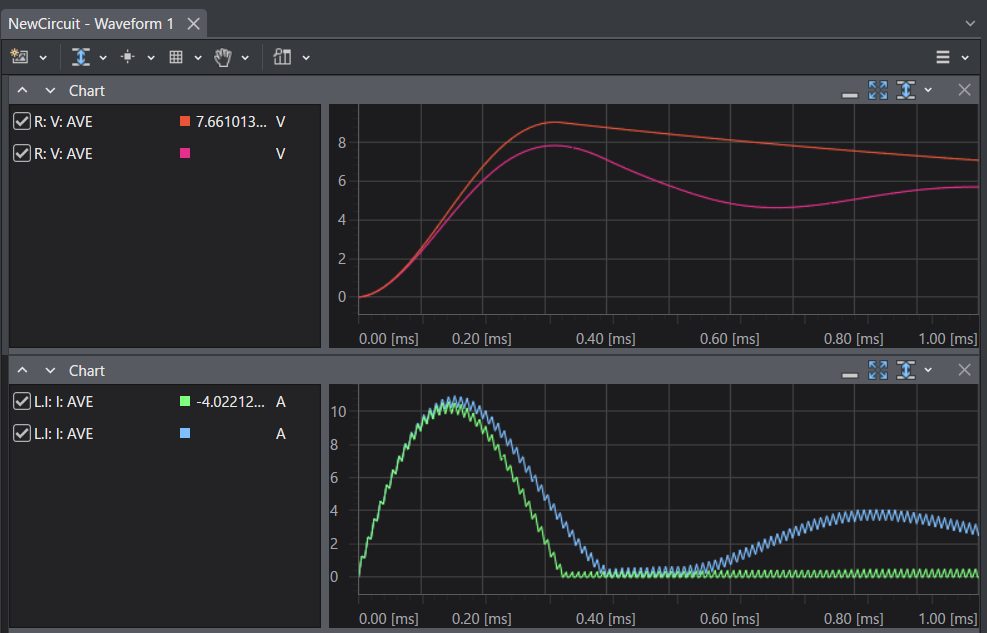Open vertical scale dropdown of current chart
Viewport: 987px width, 633px height.
[x=928, y=371]
